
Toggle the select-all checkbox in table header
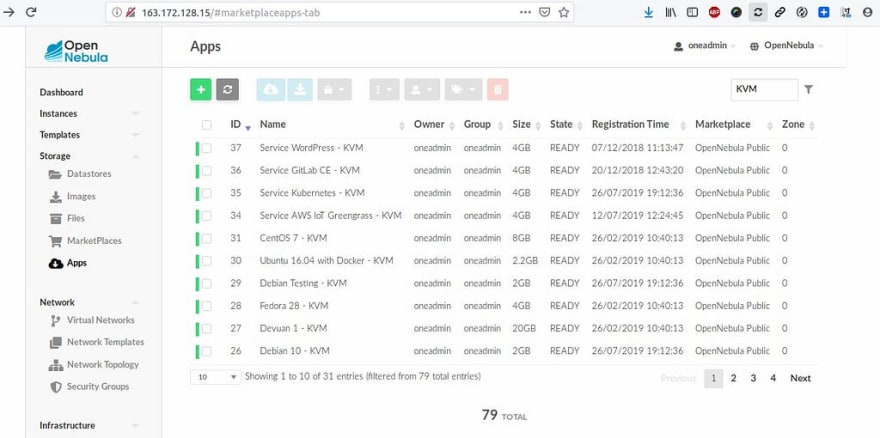207,125
